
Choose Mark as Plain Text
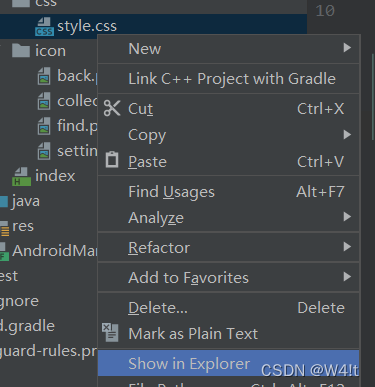[229, 334]
